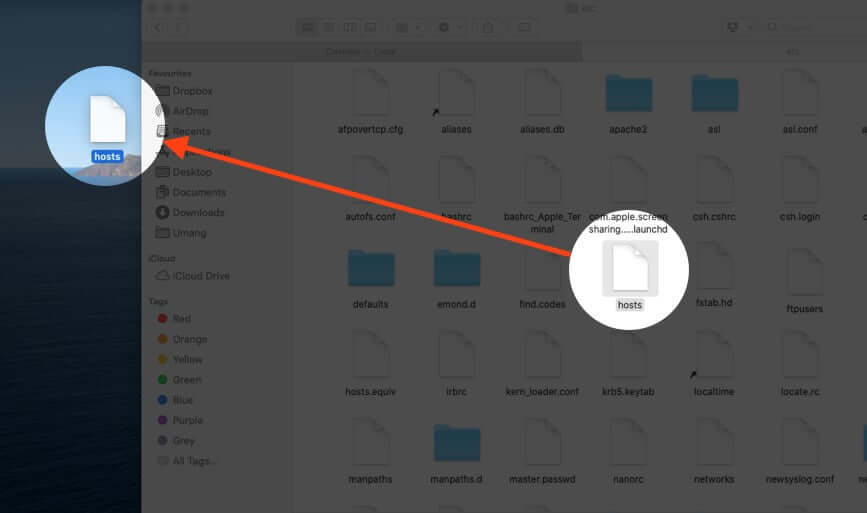Switch to column view
The height and width of the screenshot is (513, 867).
click(349, 27)
